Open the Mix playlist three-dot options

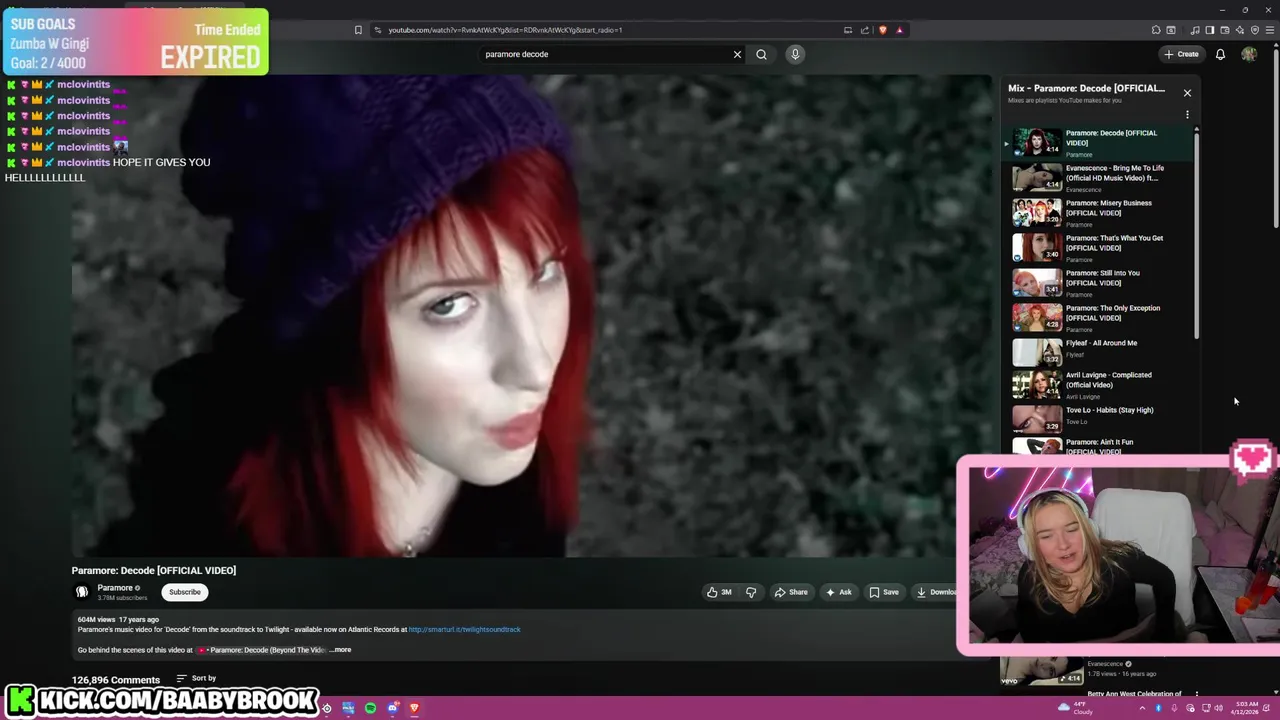pyautogui.click(x=1187, y=115)
